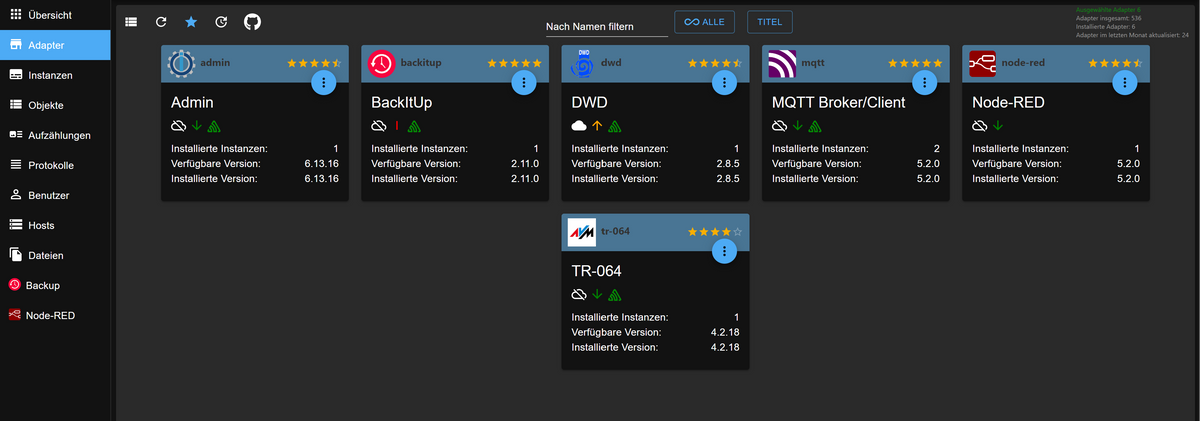Click the mqtt star rating
Image resolution: width=1200 pixels, height=421 pixels.
click(x=915, y=62)
